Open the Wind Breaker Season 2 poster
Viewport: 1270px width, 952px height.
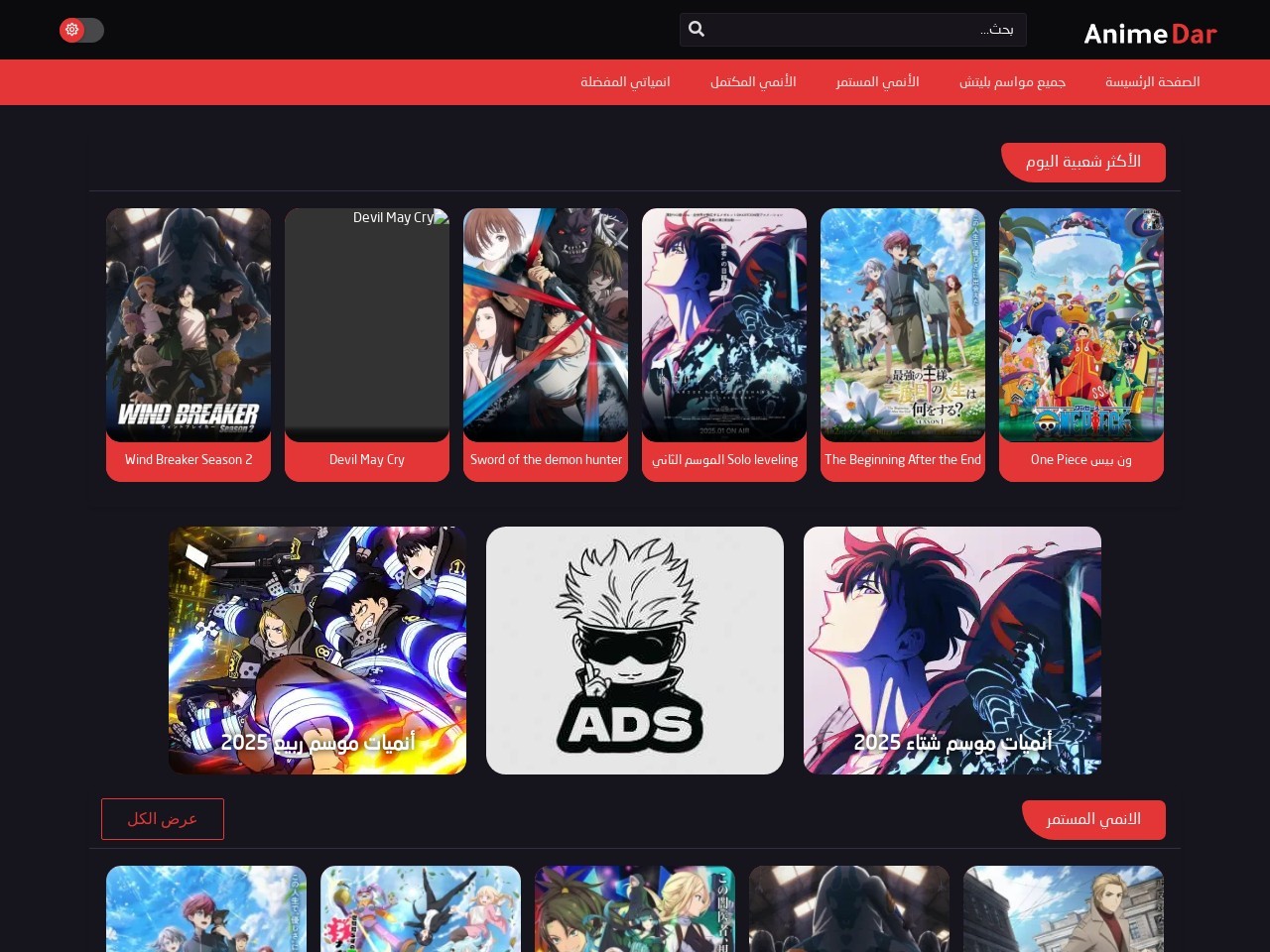[x=189, y=325]
